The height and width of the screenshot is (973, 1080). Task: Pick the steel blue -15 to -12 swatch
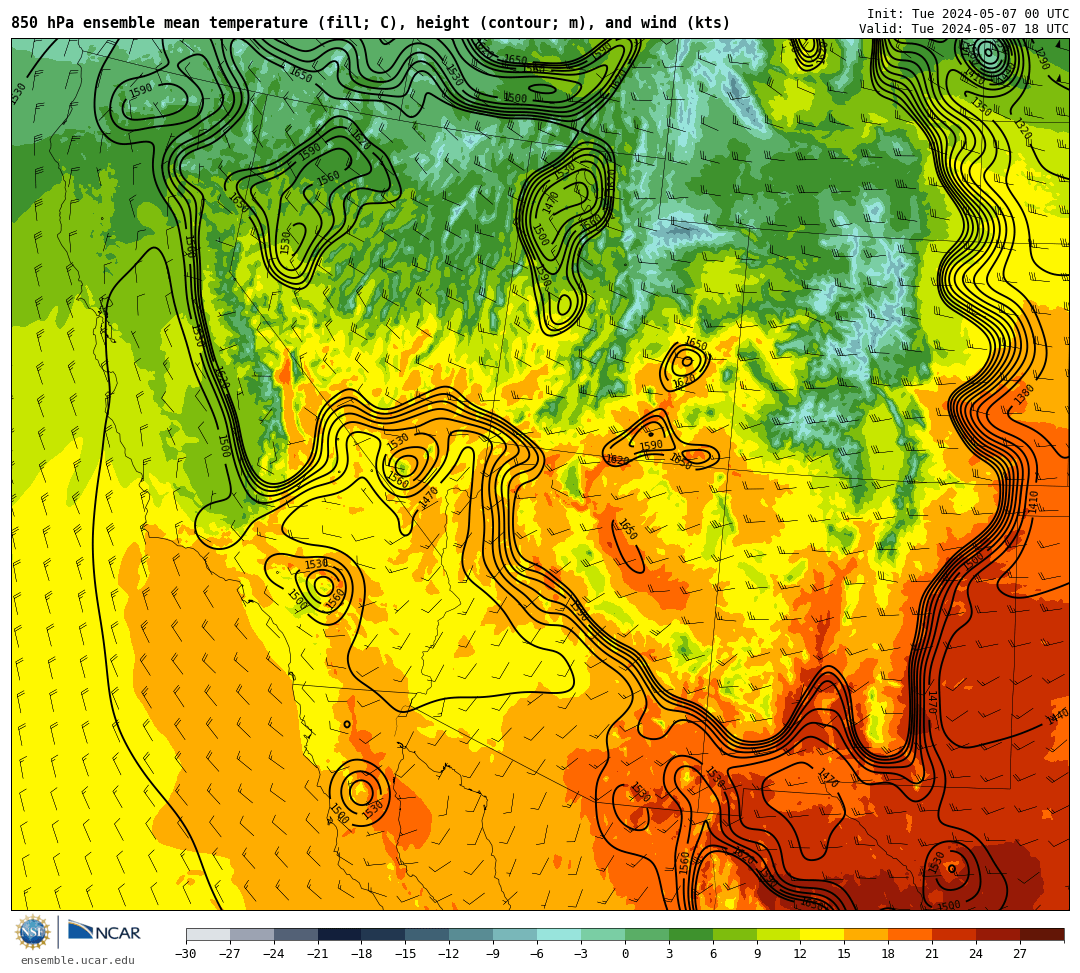(x=428, y=934)
